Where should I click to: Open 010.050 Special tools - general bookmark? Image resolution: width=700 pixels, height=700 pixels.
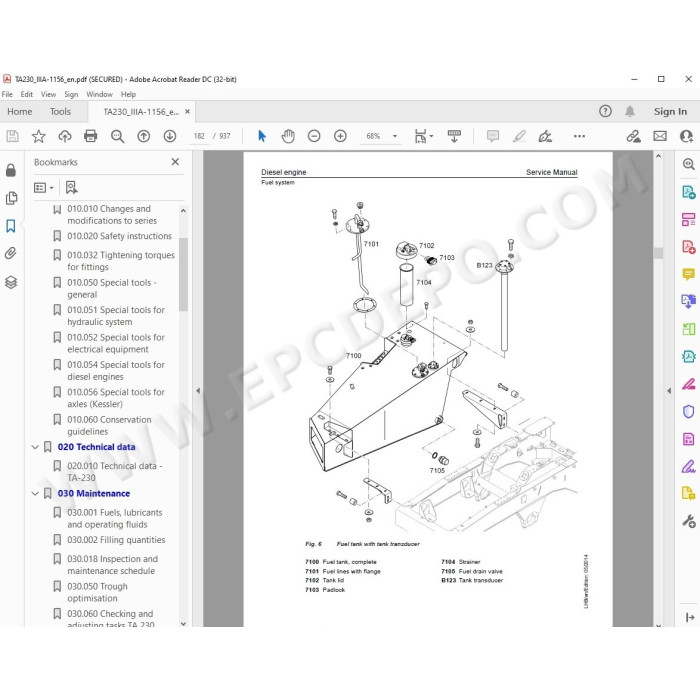pos(112,288)
